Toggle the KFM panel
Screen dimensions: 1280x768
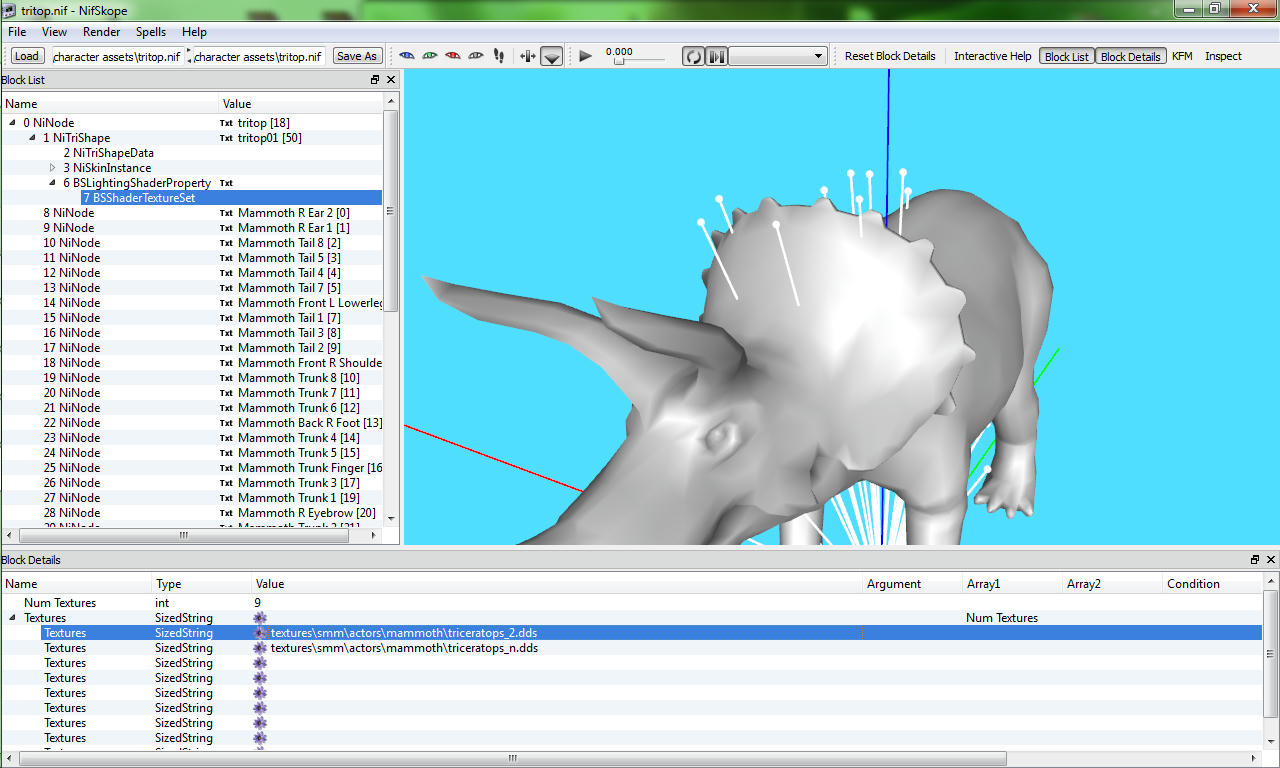point(1182,56)
